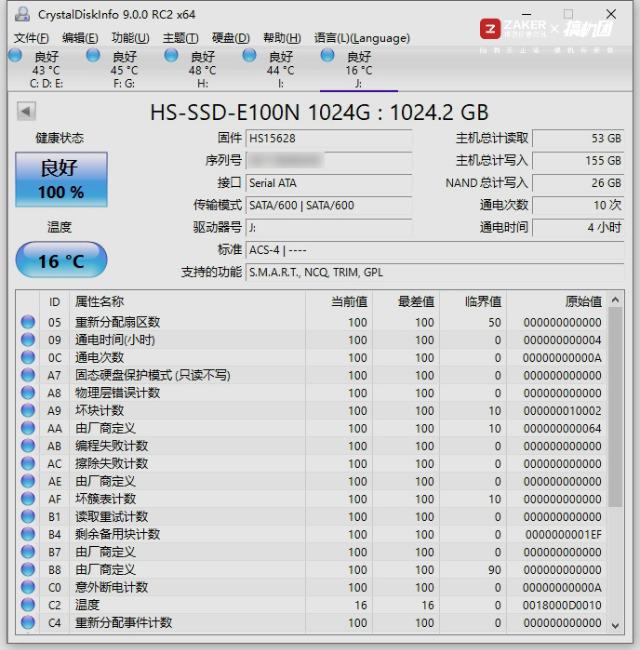This screenshot has height=650, width=640.
Task: Click the status icon for attribute 05
Action: [28, 322]
